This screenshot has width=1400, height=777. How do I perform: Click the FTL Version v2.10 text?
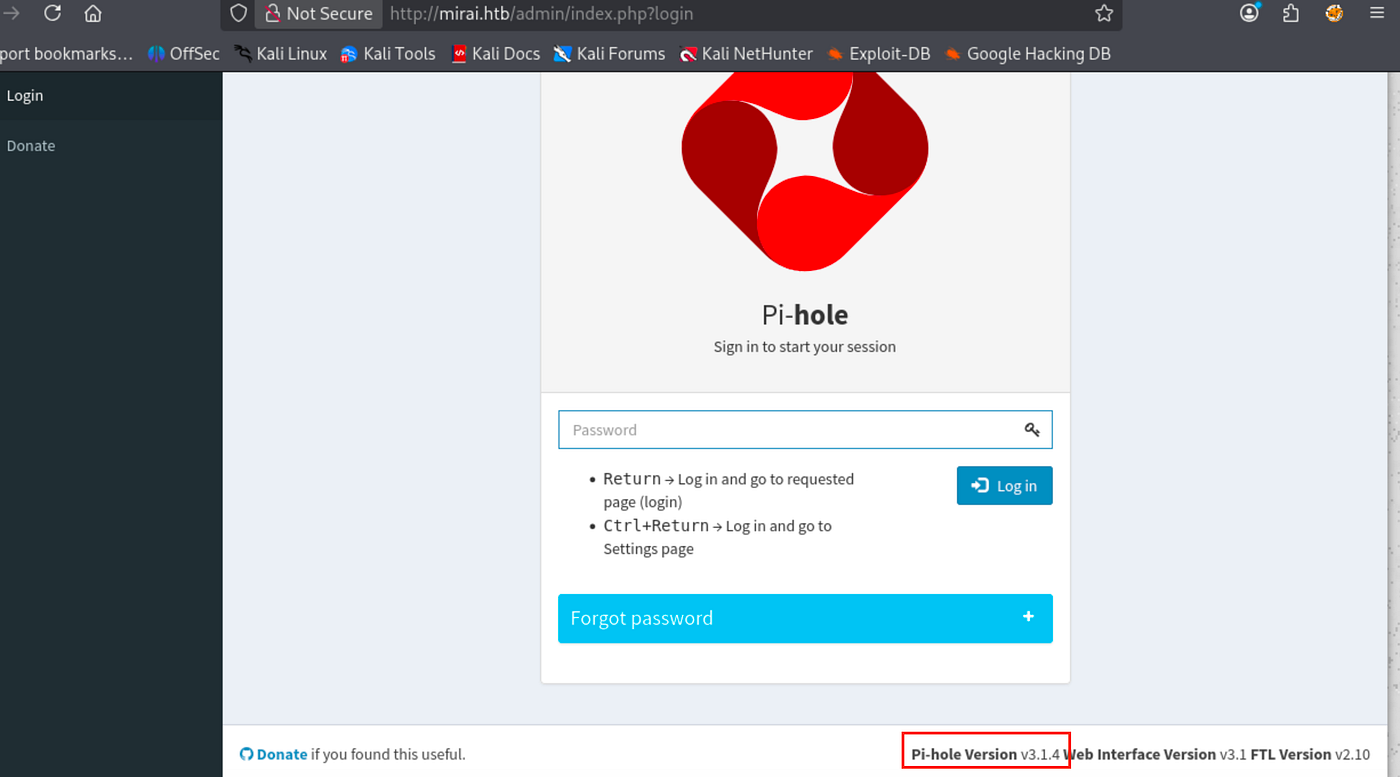[1310, 754]
